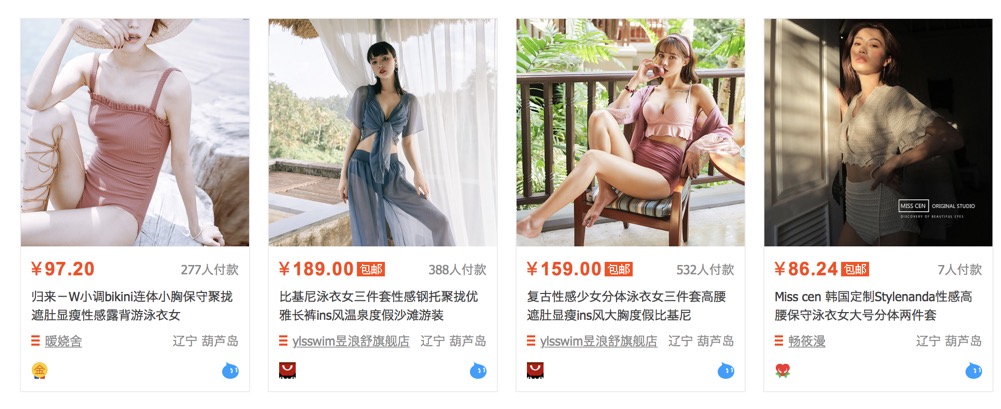Screen dimensions: 1001x409
Task: Click Tmall badge icon under ¥189.00 listing
Action: point(287,370)
